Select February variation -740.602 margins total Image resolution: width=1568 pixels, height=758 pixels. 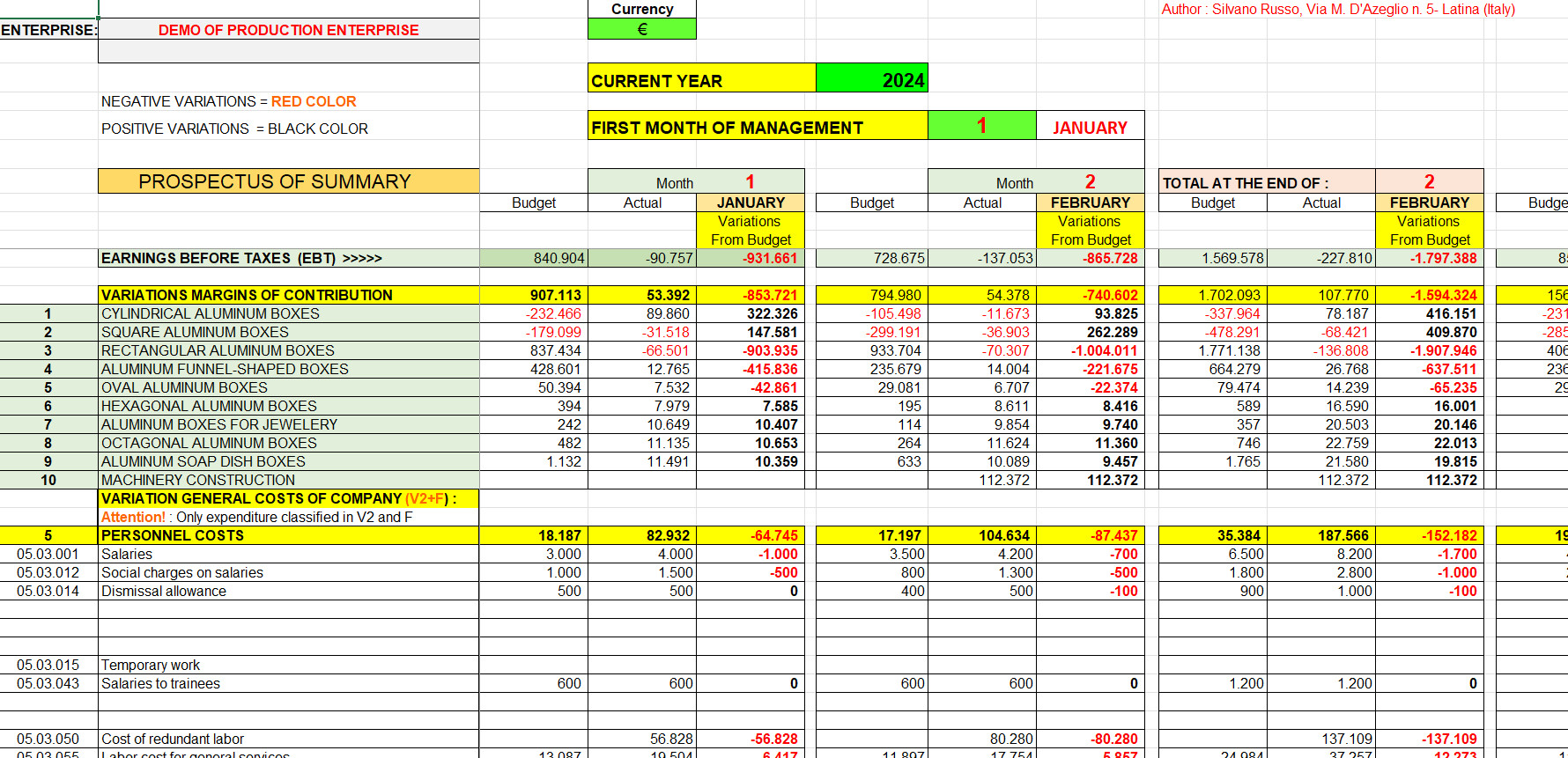tap(1091, 295)
